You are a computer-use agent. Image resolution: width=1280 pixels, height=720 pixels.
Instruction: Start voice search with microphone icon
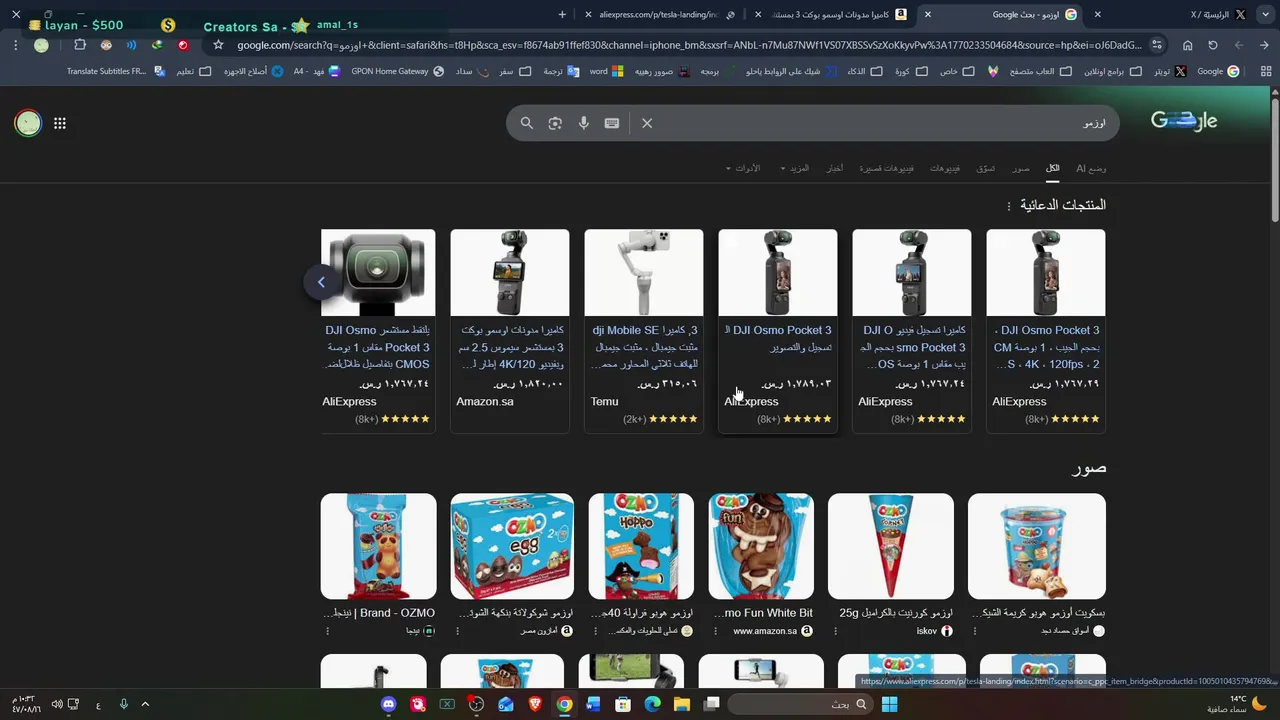click(x=584, y=123)
